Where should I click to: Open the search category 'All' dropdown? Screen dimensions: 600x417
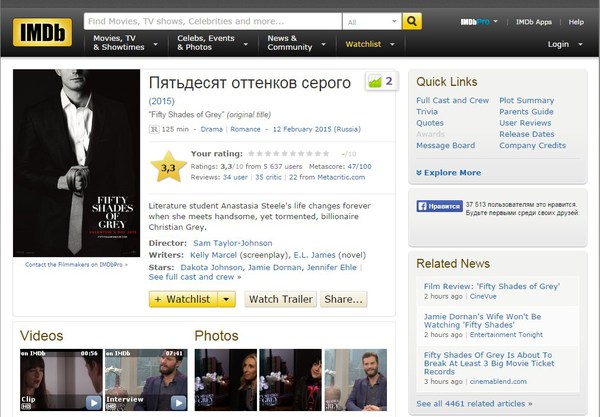370,21
